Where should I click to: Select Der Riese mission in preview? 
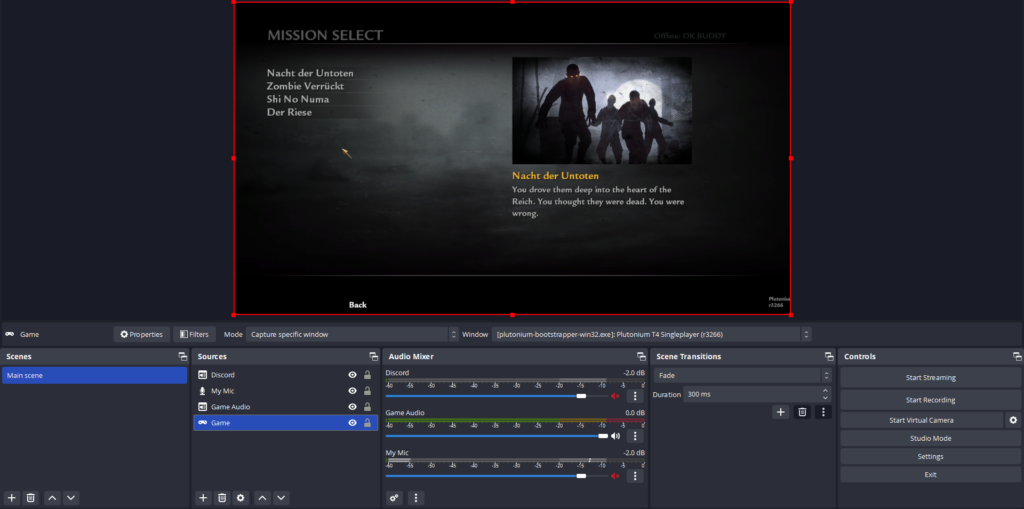pos(289,112)
